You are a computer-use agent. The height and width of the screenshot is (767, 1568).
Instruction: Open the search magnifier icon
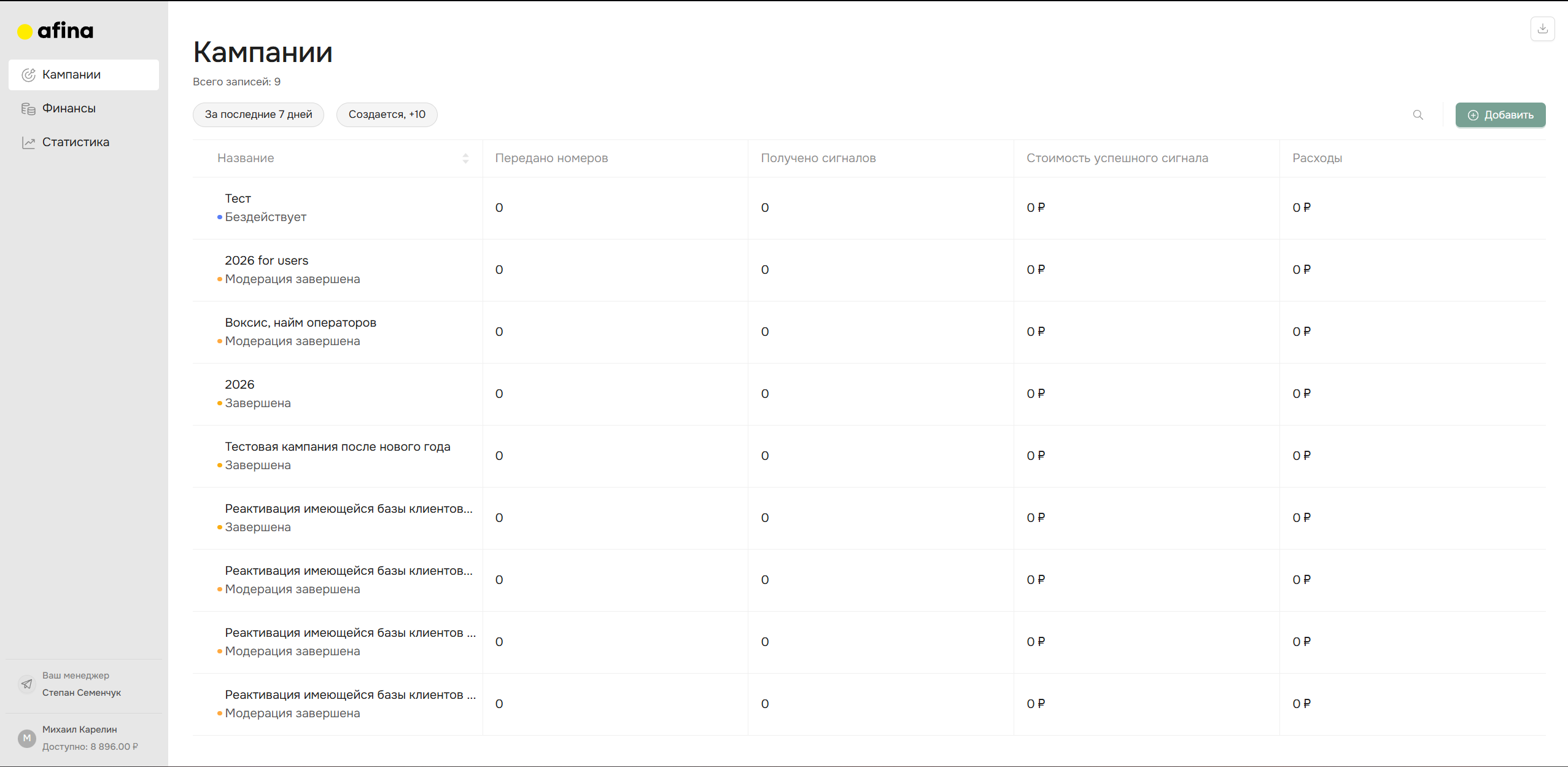click(x=1418, y=115)
